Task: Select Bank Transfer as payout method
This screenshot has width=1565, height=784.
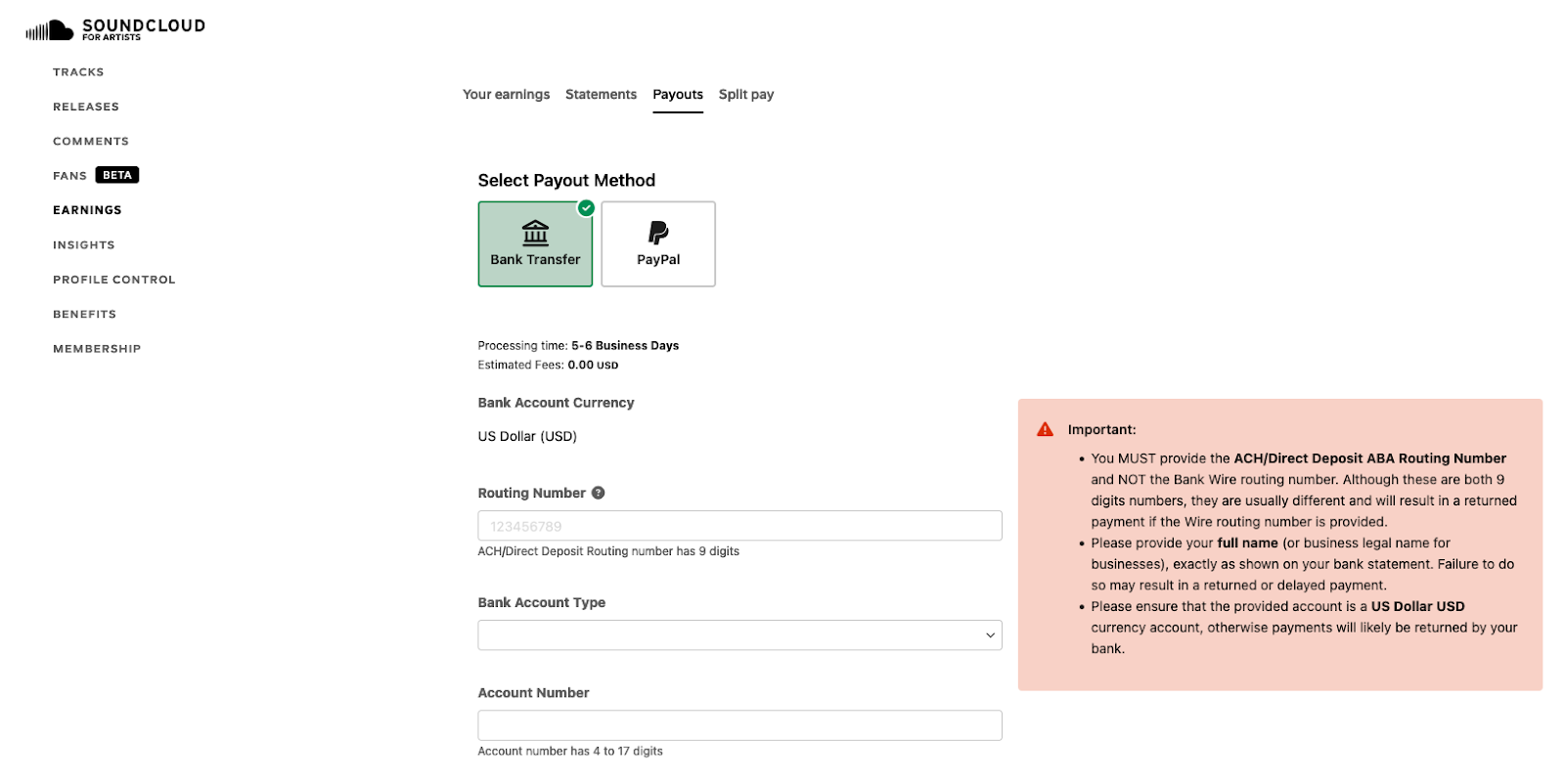Action: [x=535, y=244]
